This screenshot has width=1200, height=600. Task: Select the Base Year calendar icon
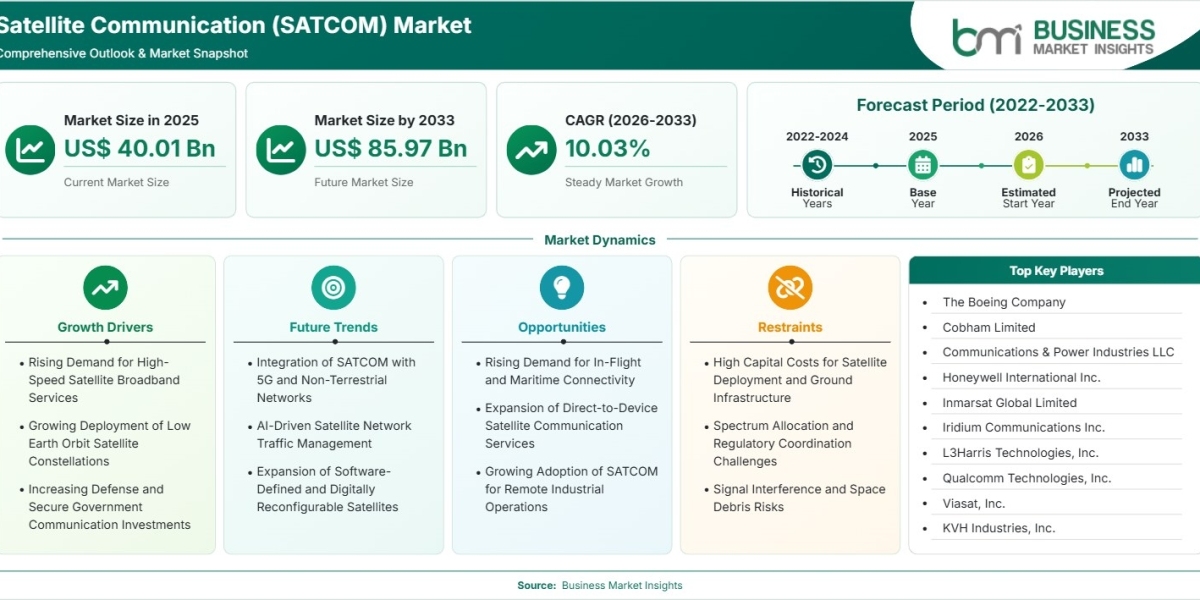coord(923,165)
